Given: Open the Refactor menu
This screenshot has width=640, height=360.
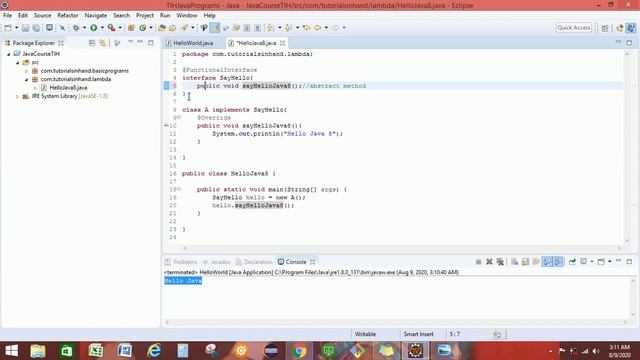Looking at the screenshot, I should pos(68,16).
